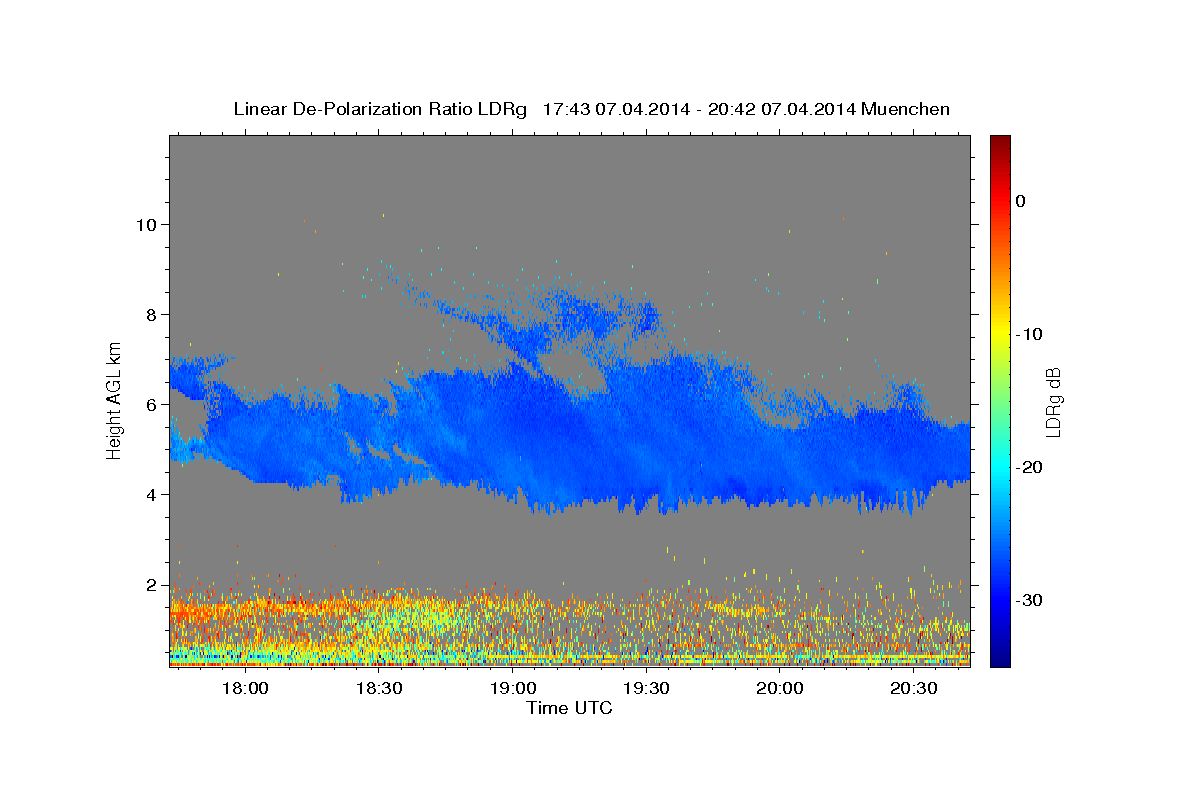Screen dimensions: 1200x800
Task: Click the 19:30 time tick label
Action: 646,690
